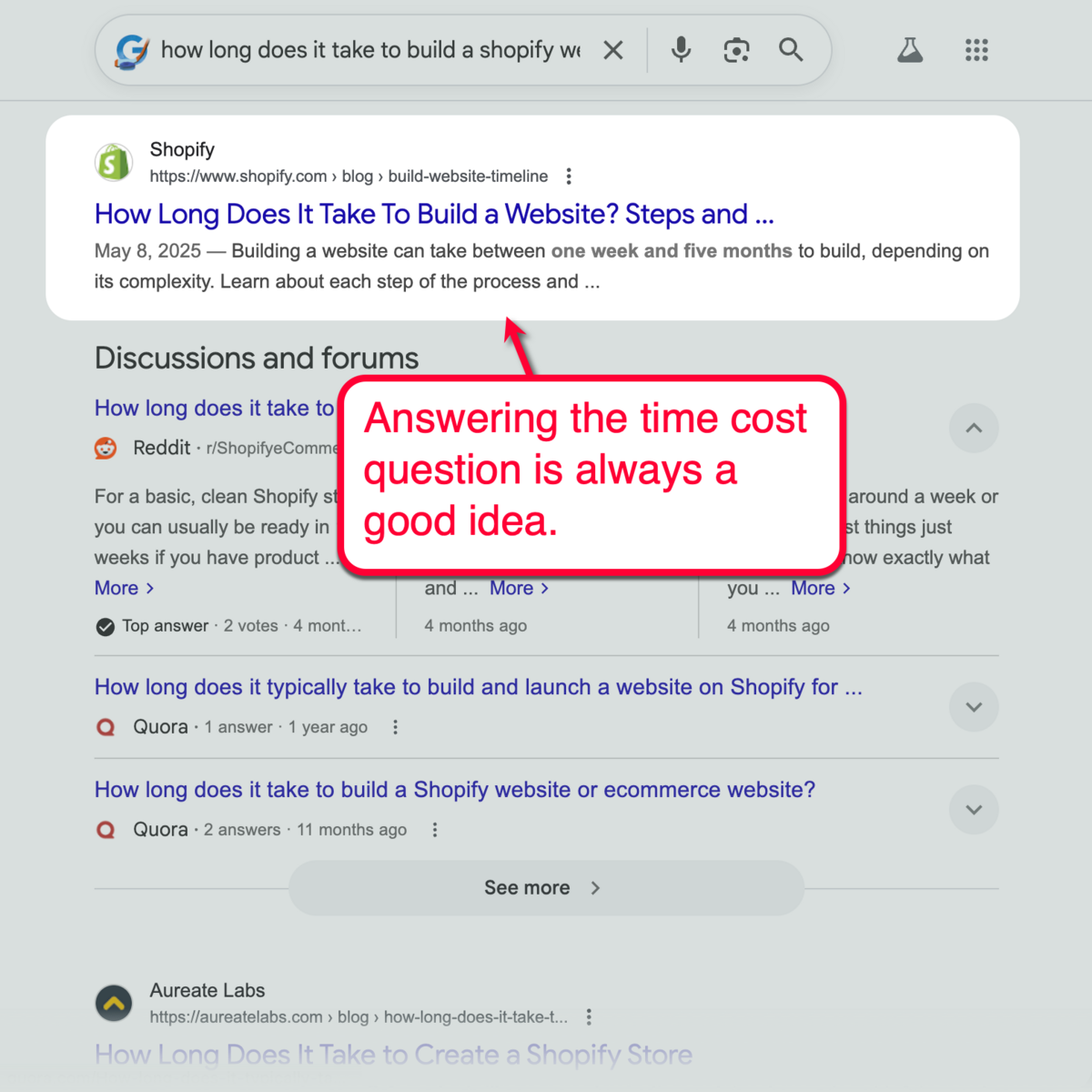Open Quora link about launching Shopify website
The width and height of the screenshot is (1092, 1092).
pyautogui.click(x=478, y=687)
